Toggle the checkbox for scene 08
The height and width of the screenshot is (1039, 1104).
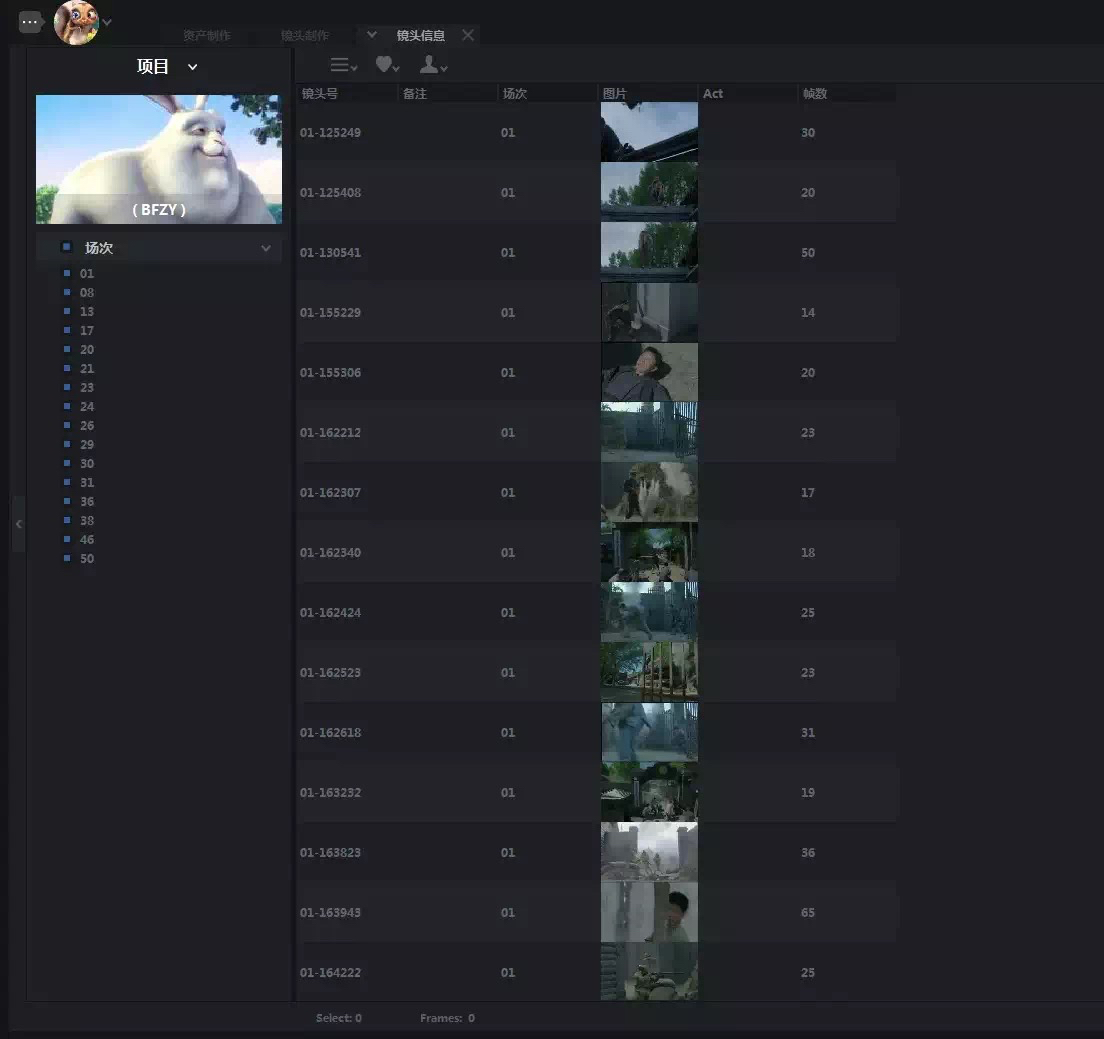click(67, 293)
